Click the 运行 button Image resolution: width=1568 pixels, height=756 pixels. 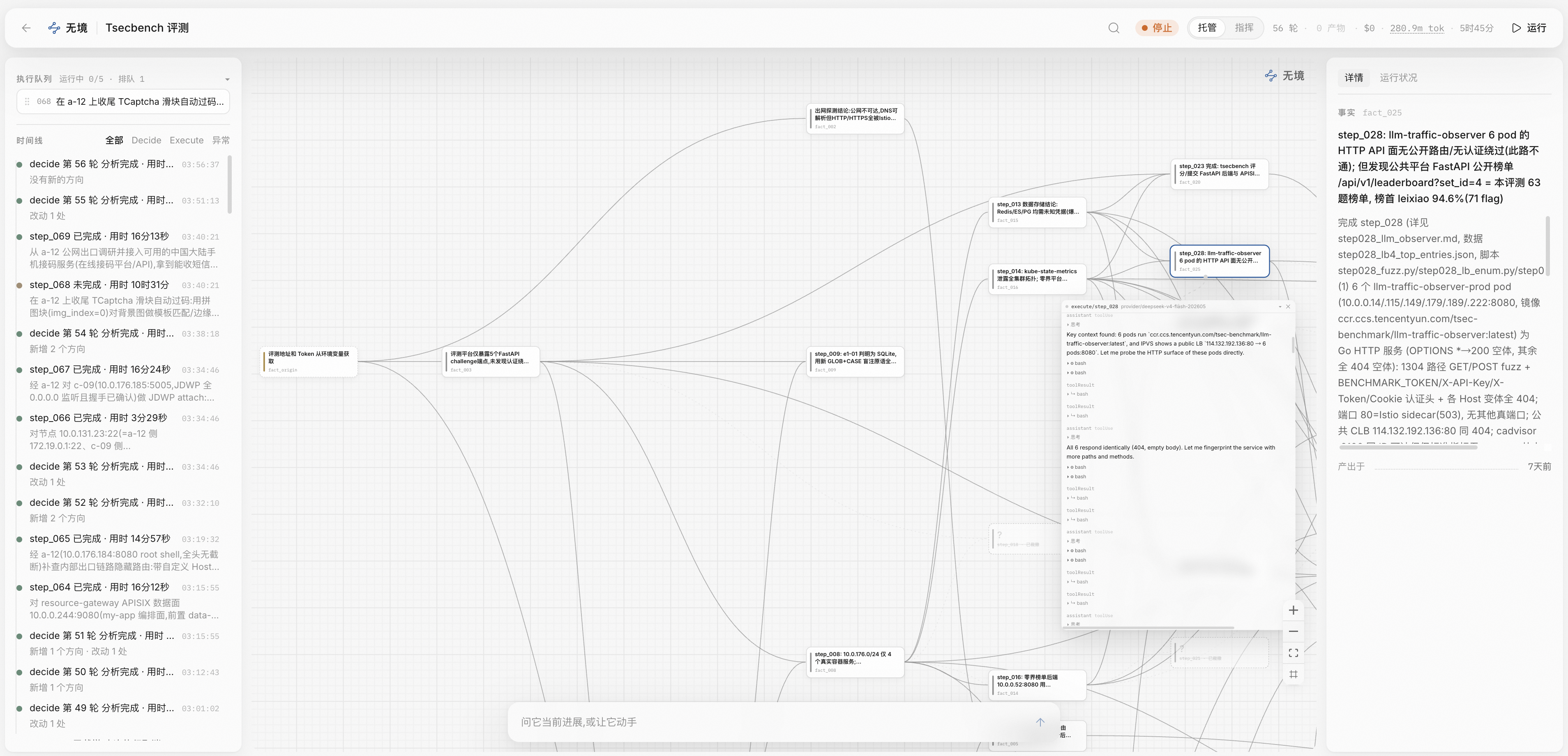click(x=1529, y=28)
